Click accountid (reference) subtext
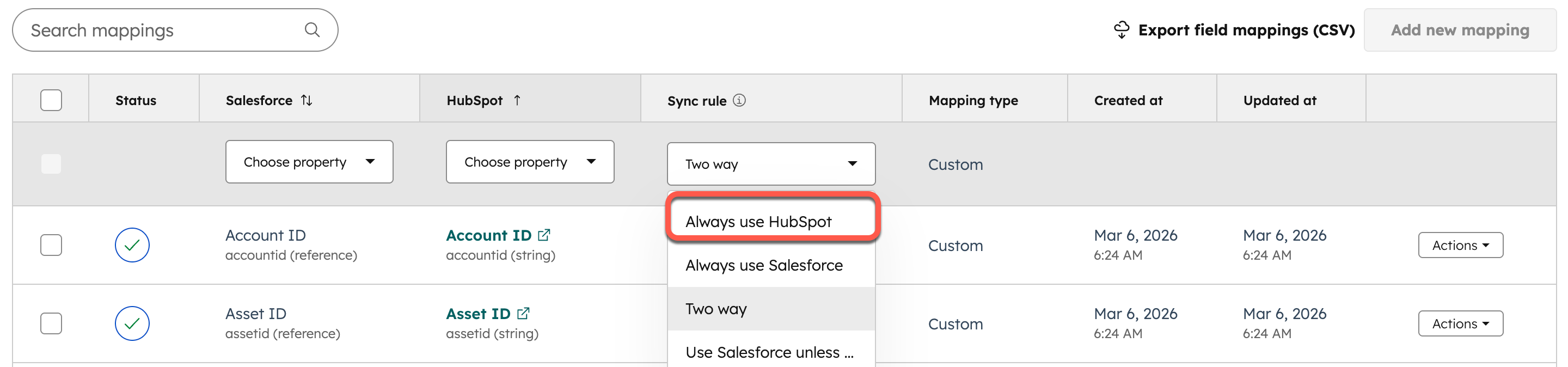This screenshot has height=367, width=1568. 291,255
